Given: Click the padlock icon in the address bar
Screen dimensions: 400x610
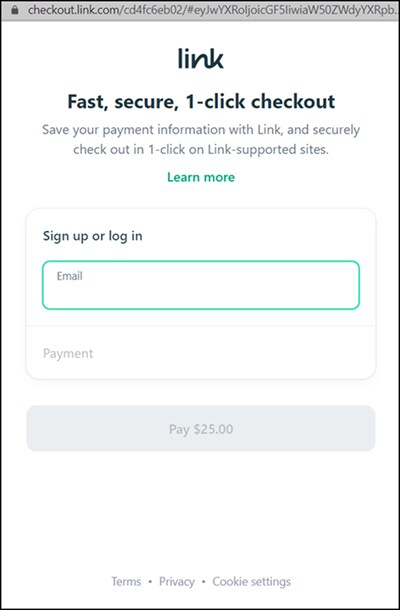Looking at the screenshot, I should 15,10.
